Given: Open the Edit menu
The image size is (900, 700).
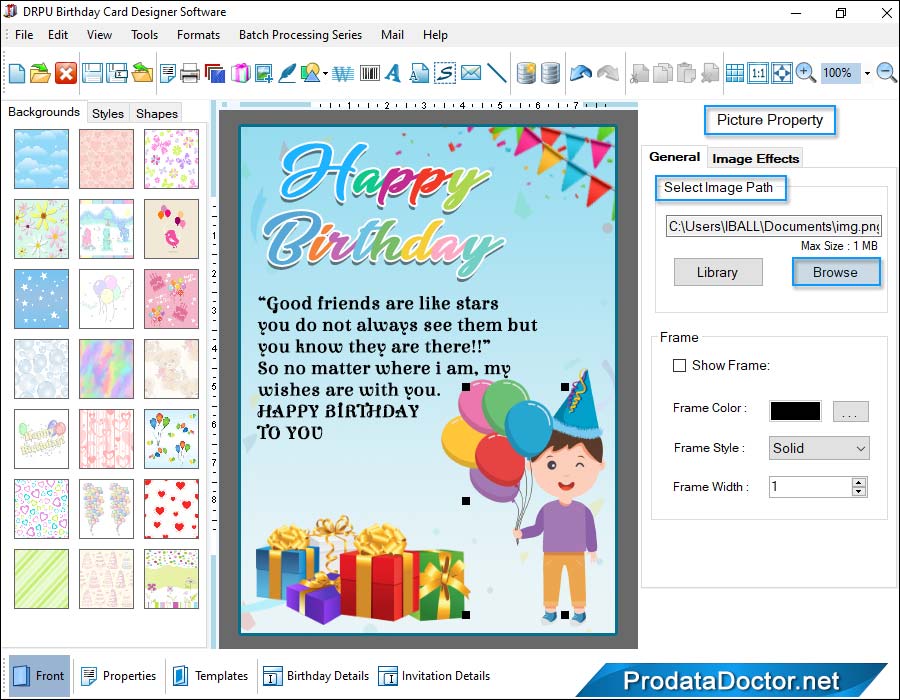Looking at the screenshot, I should (58, 35).
